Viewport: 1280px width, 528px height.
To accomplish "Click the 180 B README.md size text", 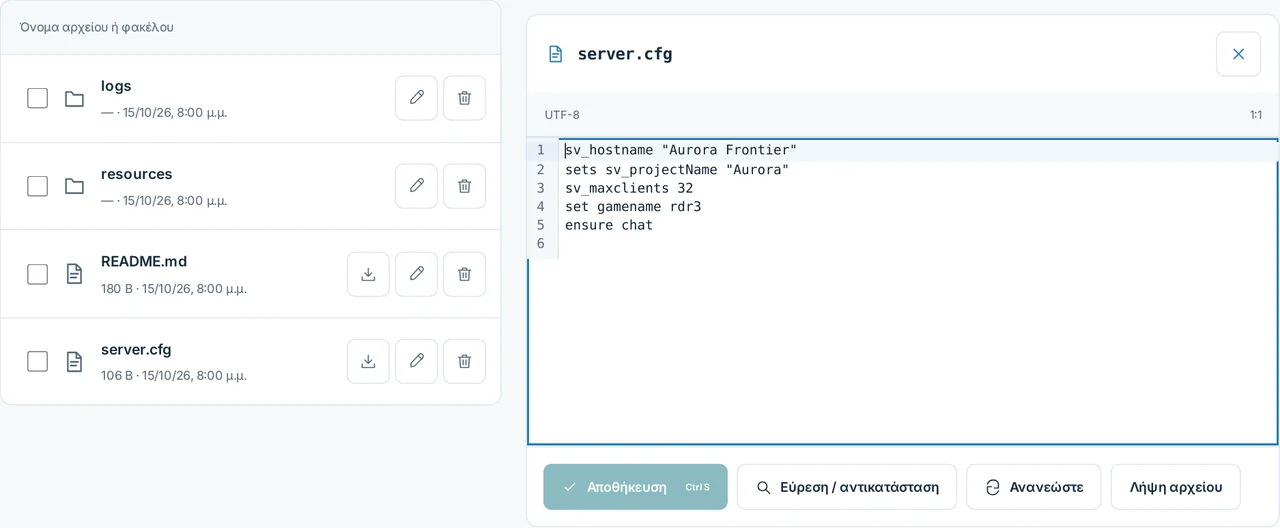I will tap(116, 288).
